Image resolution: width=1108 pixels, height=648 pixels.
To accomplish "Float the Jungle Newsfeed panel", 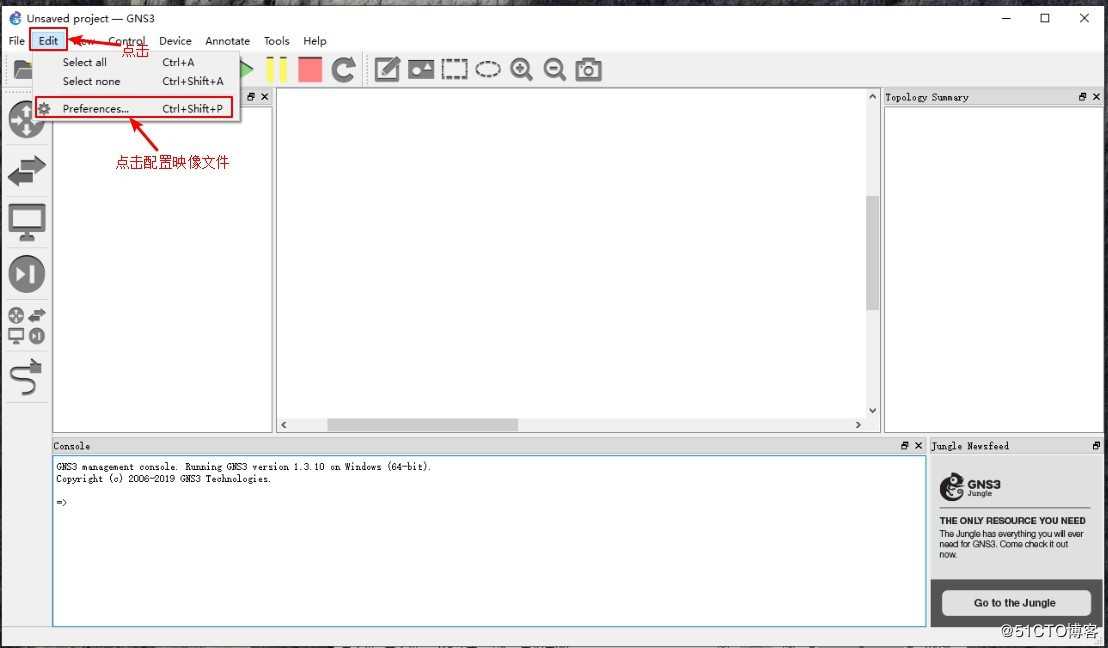I will 1096,446.
